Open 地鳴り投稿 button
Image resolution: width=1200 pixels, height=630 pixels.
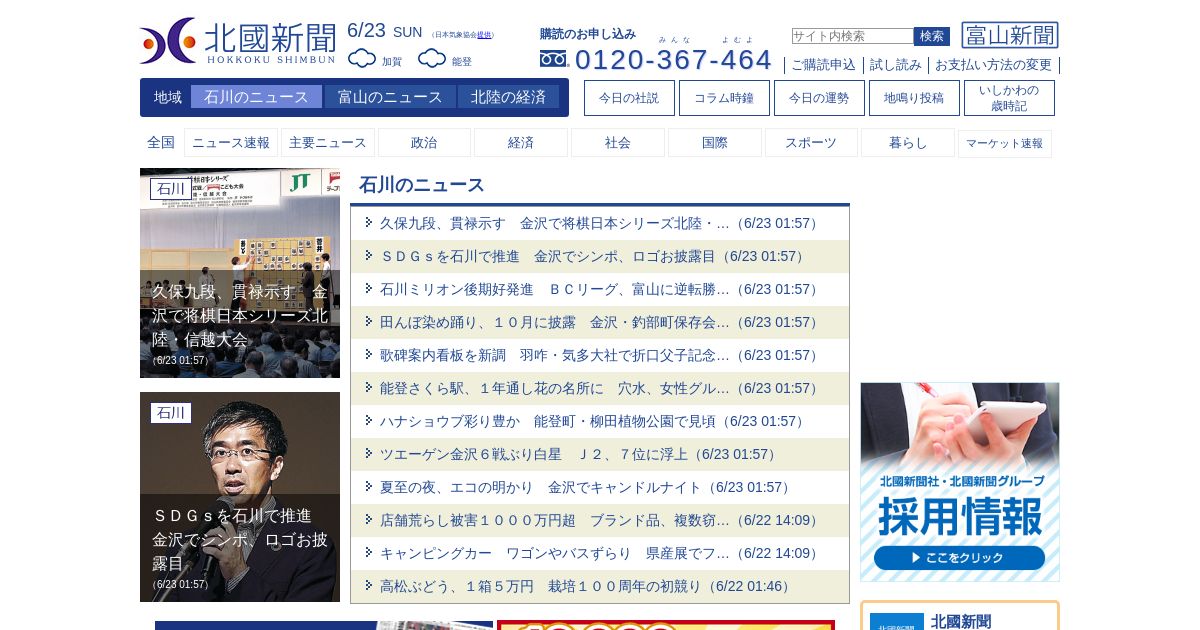point(914,98)
